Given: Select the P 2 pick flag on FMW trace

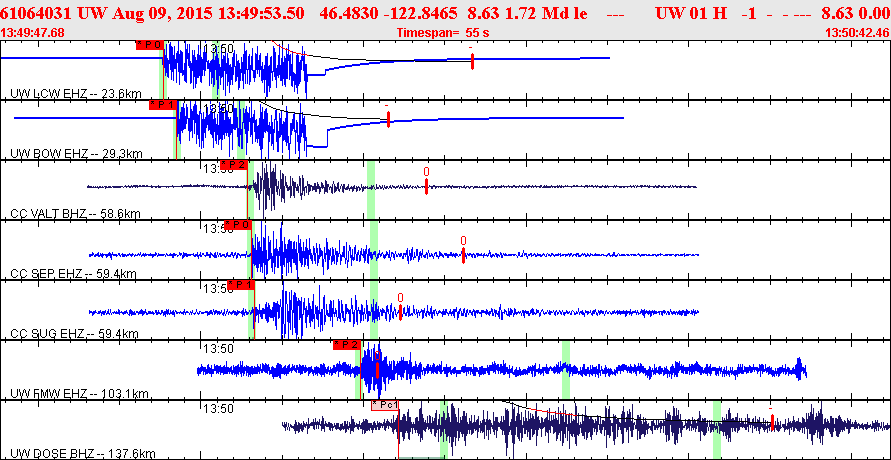Looking at the screenshot, I should coord(347,345).
